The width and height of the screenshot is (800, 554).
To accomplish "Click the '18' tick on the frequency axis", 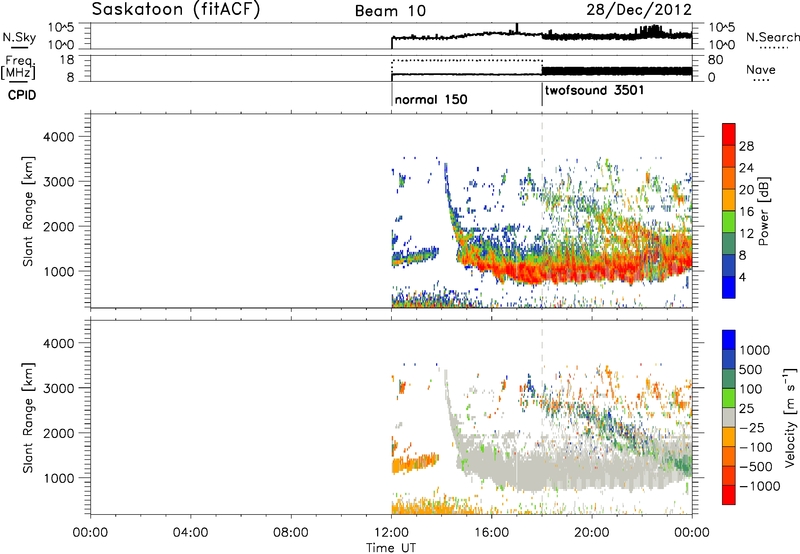I will (x=68, y=60).
